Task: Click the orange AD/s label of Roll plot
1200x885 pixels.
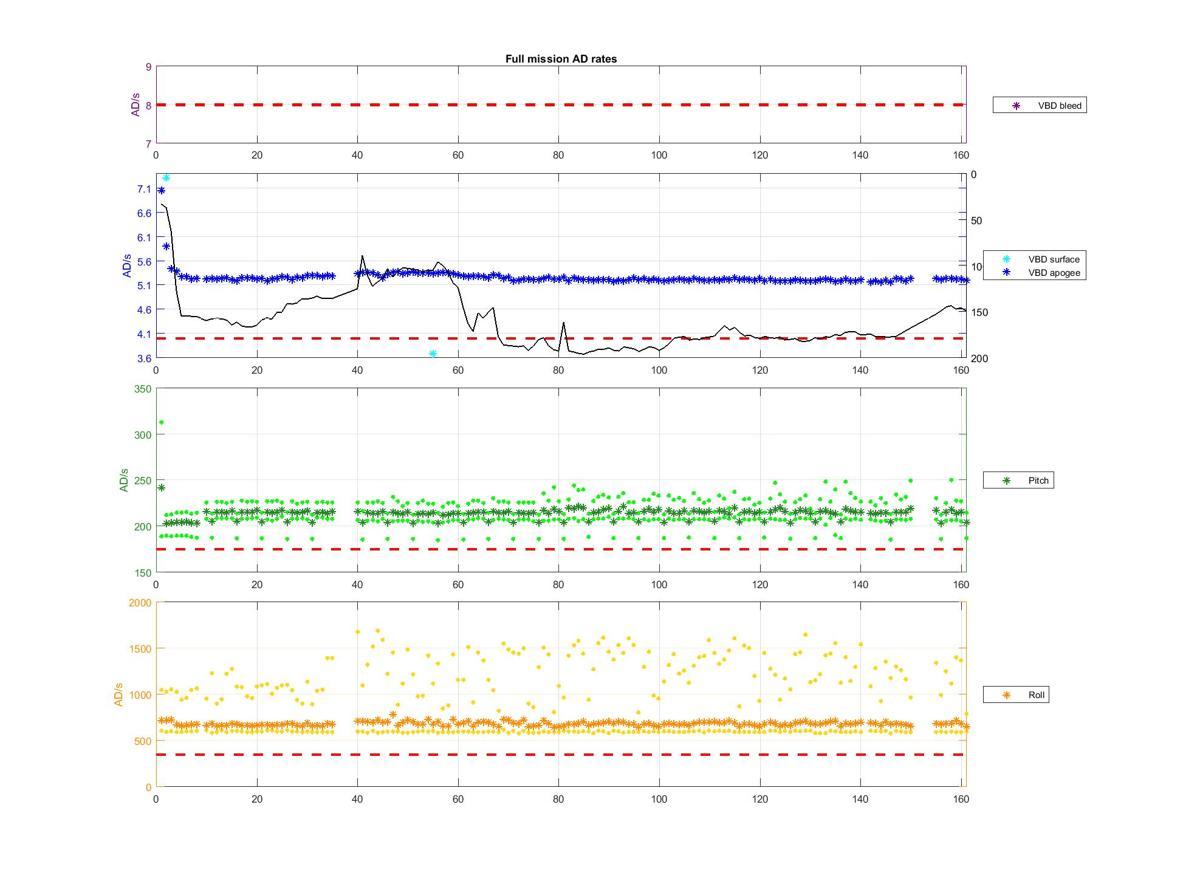Action: click(118, 694)
